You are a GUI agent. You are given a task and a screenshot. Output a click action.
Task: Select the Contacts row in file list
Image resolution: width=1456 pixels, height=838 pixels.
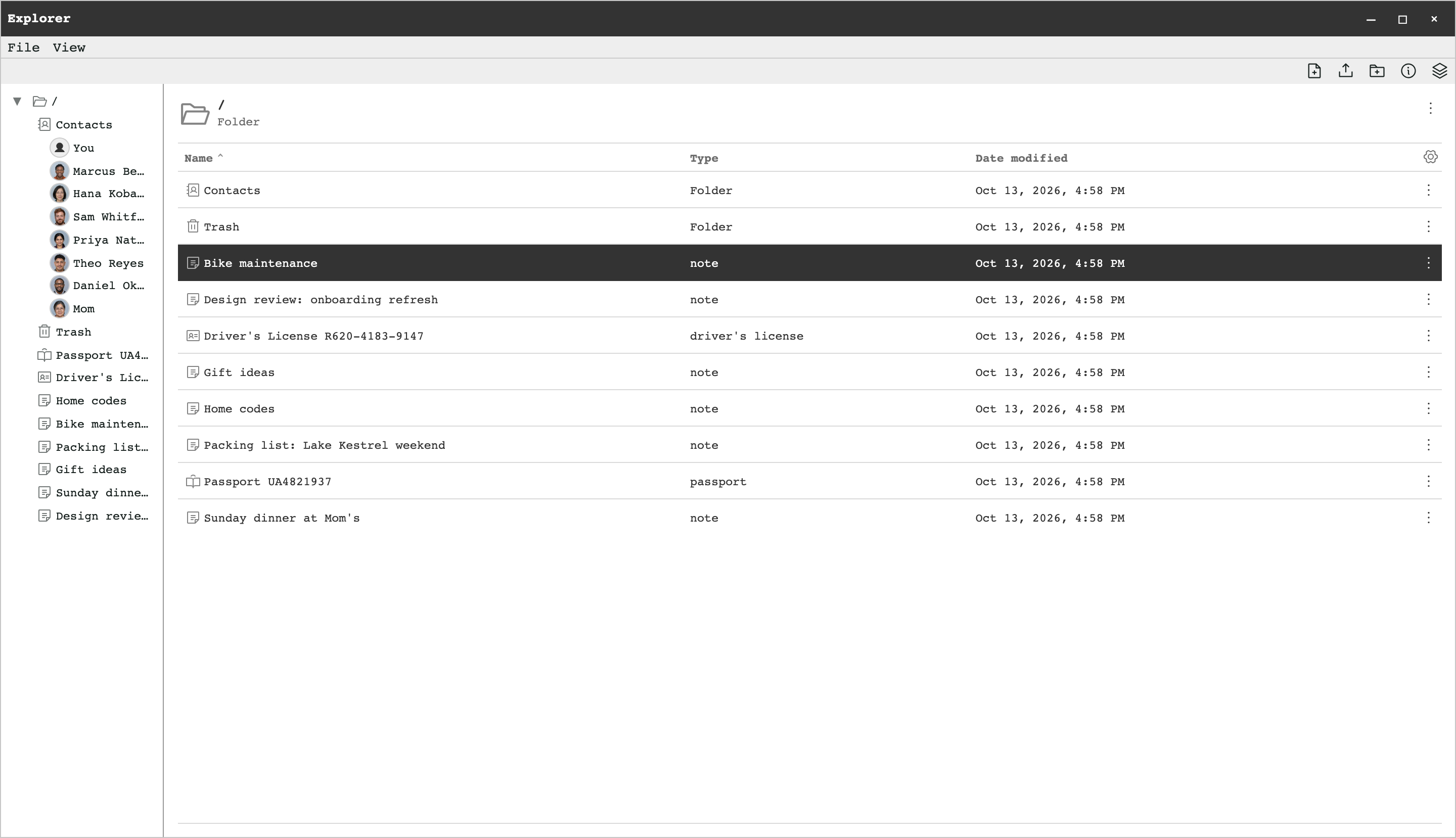pos(809,191)
